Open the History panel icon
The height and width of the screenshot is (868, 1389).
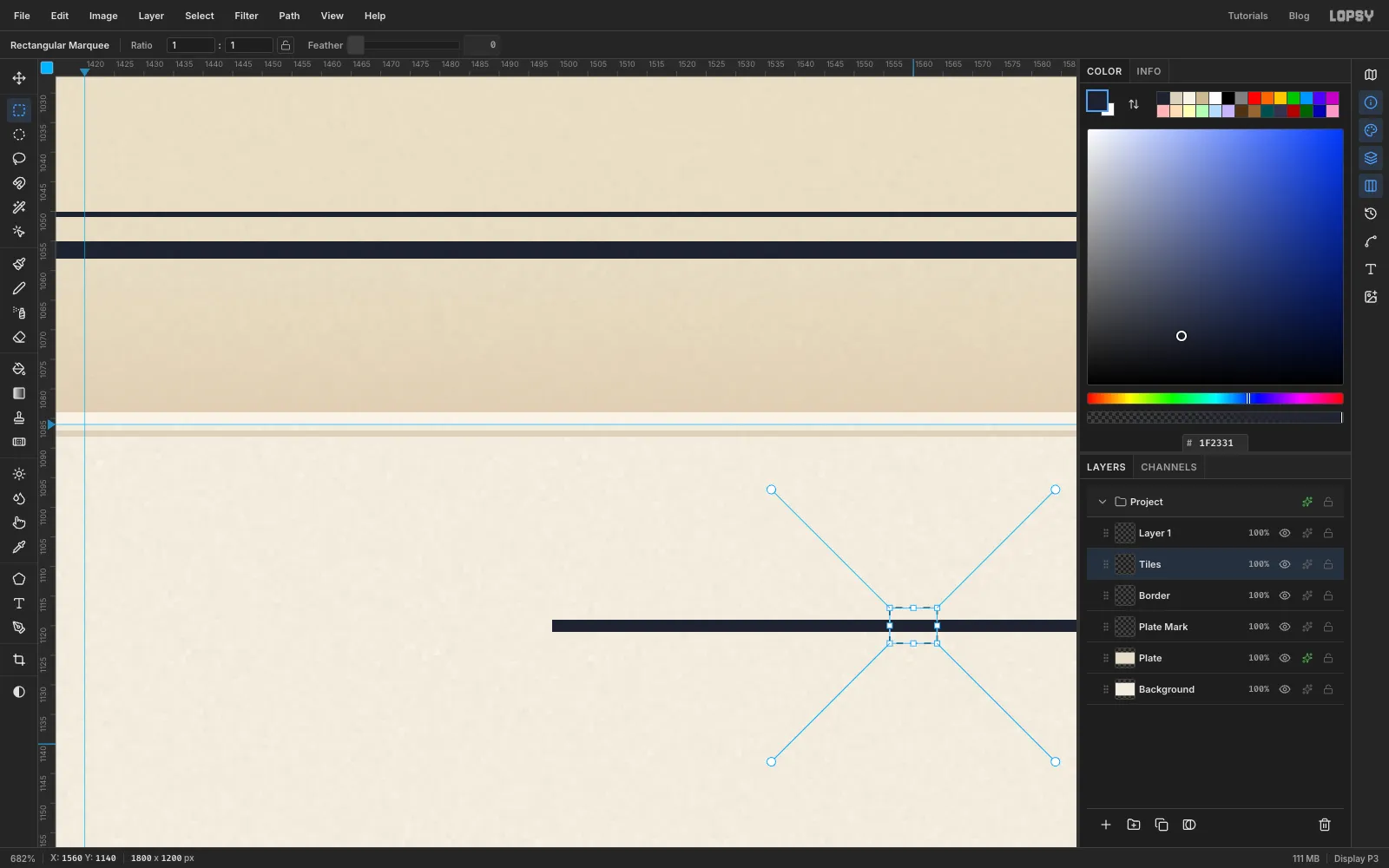(x=1371, y=214)
